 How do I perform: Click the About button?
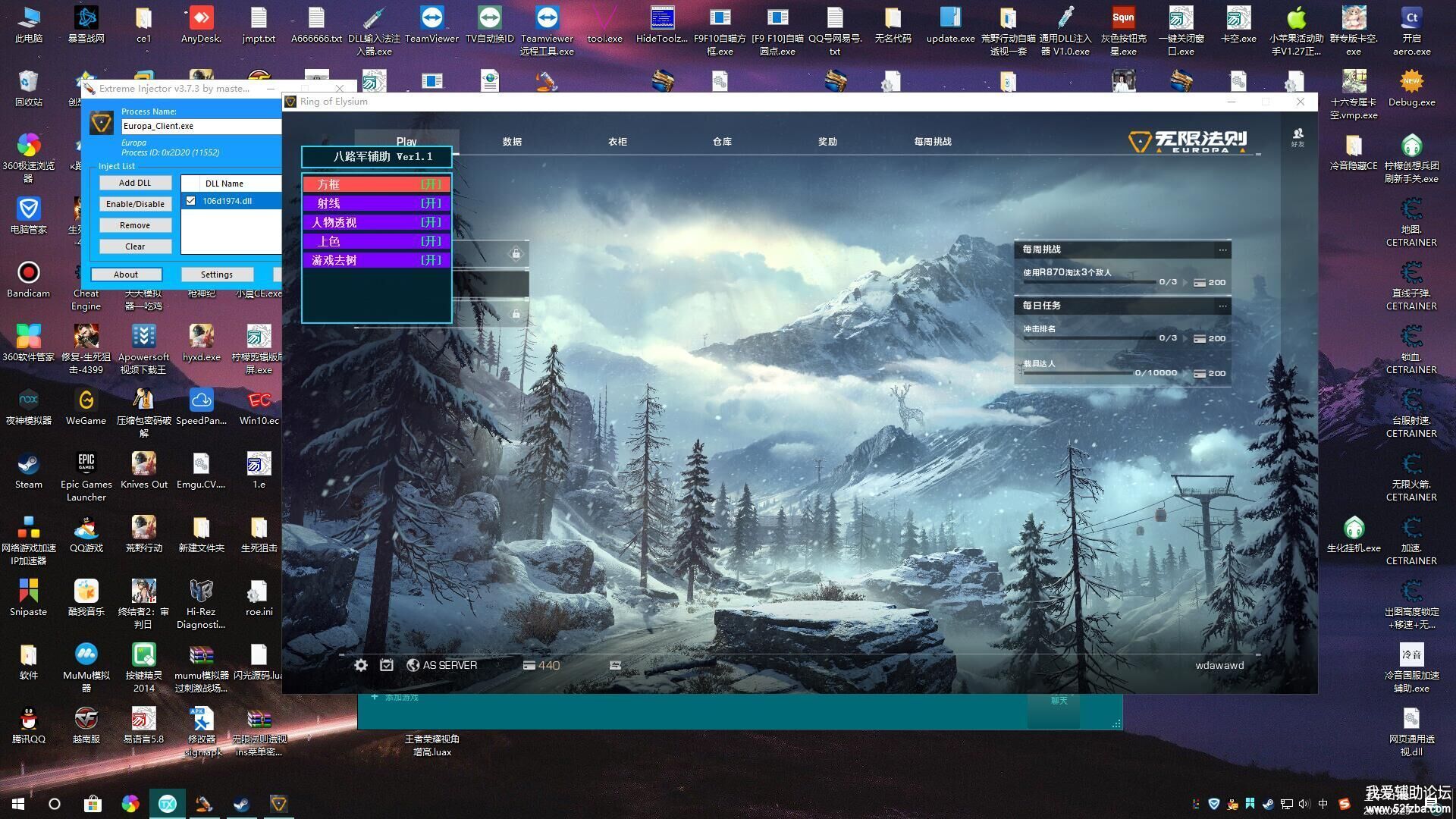pyautogui.click(x=126, y=275)
